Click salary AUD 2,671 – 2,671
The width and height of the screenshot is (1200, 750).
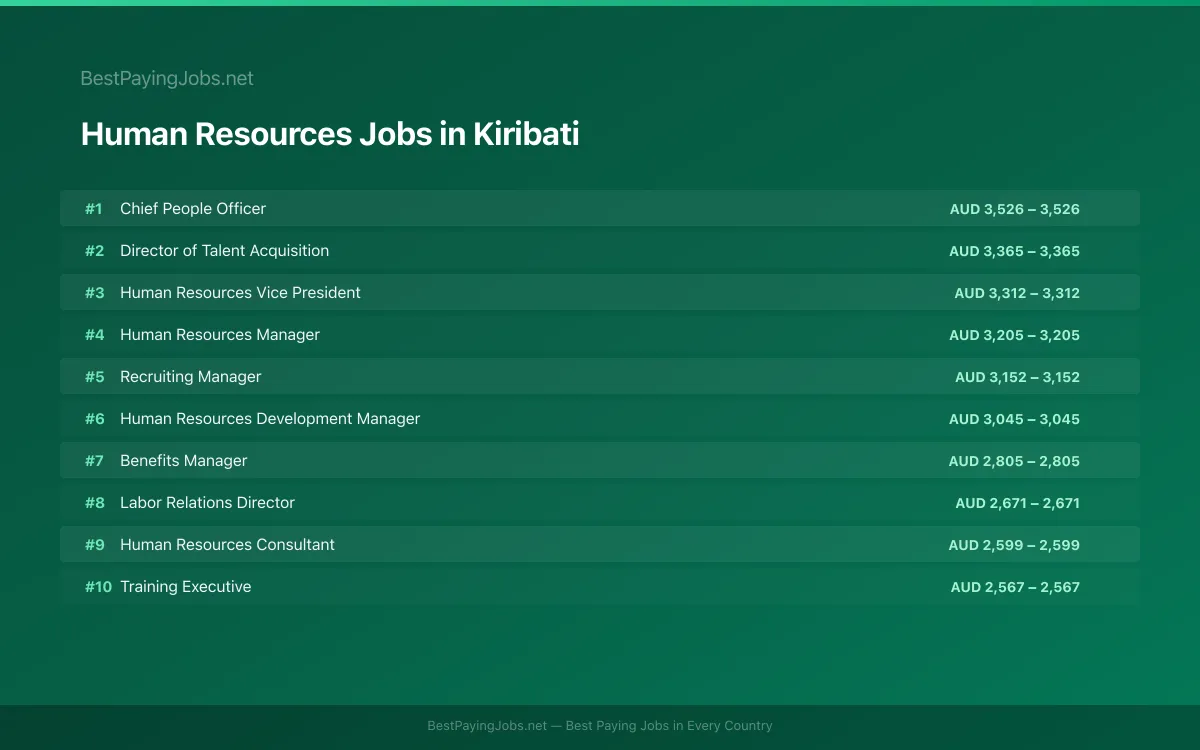tap(1017, 503)
